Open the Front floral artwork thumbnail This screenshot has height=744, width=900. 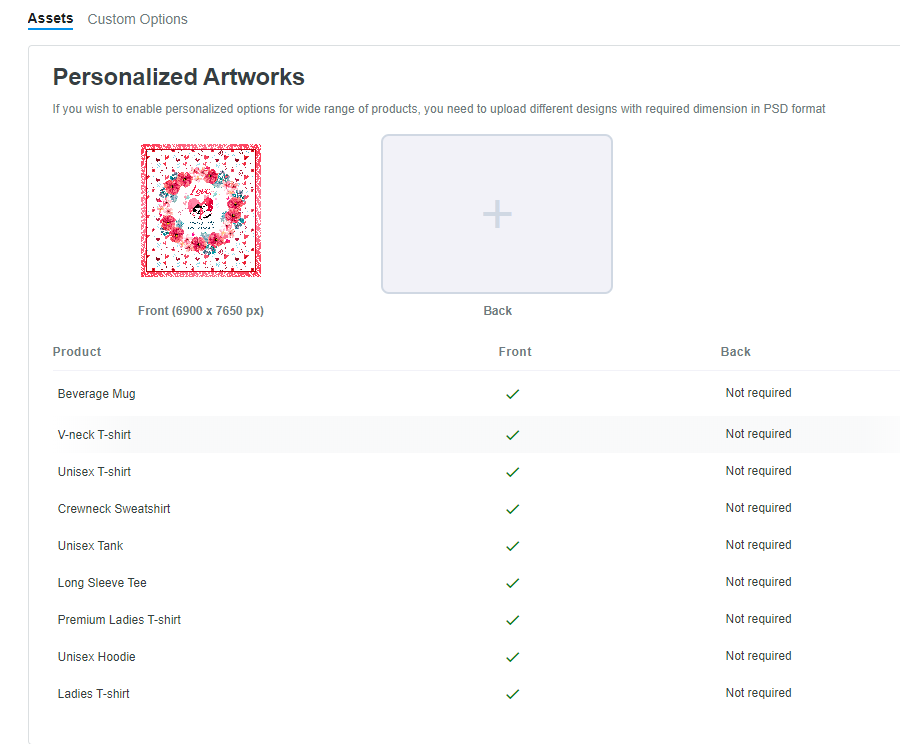click(x=200, y=210)
